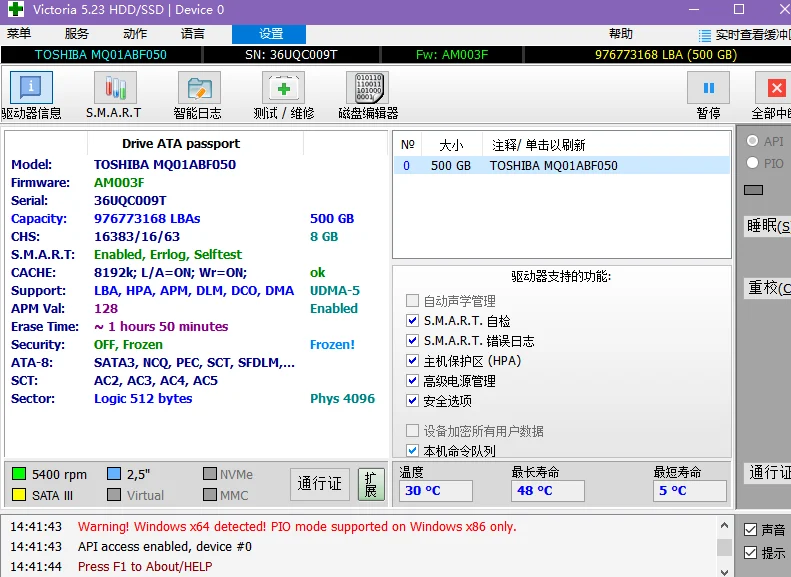Click the blue 2,5" indicator
The image size is (791, 577).
[x=114, y=474]
